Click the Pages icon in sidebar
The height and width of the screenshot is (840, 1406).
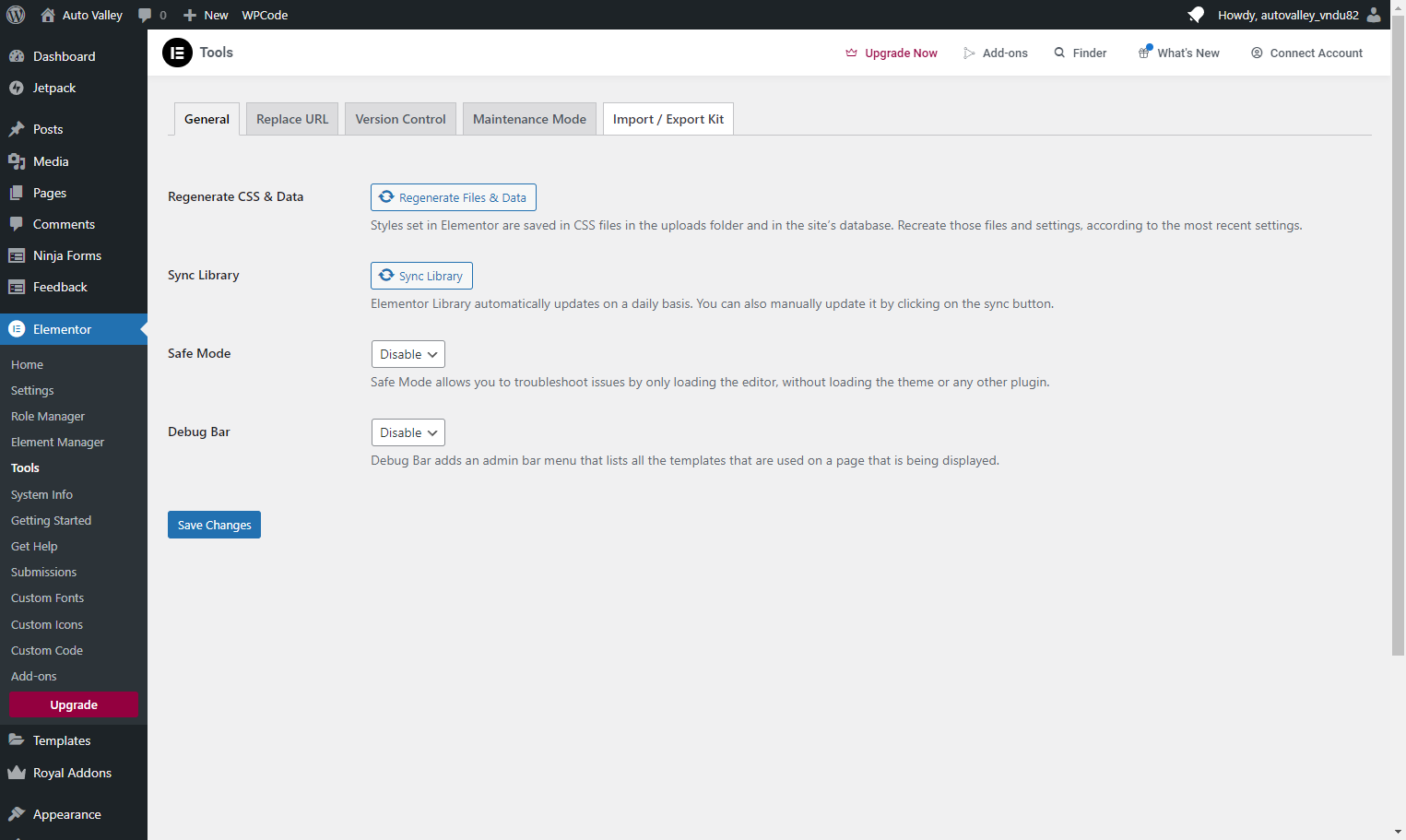(17, 193)
